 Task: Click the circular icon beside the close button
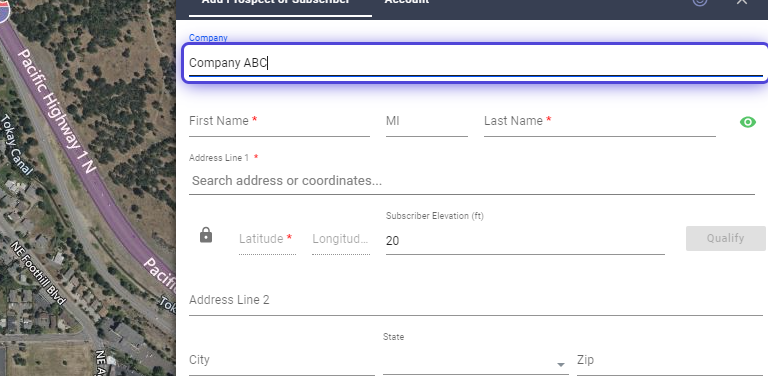click(x=700, y=1)
